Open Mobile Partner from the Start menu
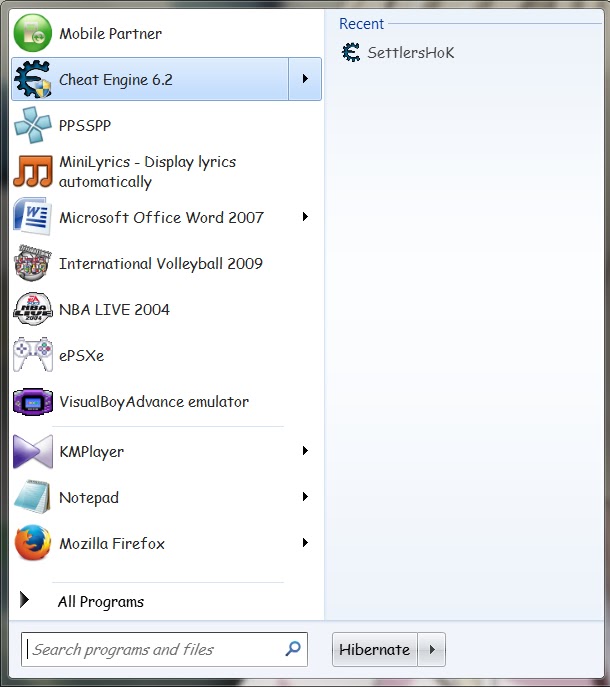Image resolution: width=610 pixels, height=687 pixels. tap(166, 33)
